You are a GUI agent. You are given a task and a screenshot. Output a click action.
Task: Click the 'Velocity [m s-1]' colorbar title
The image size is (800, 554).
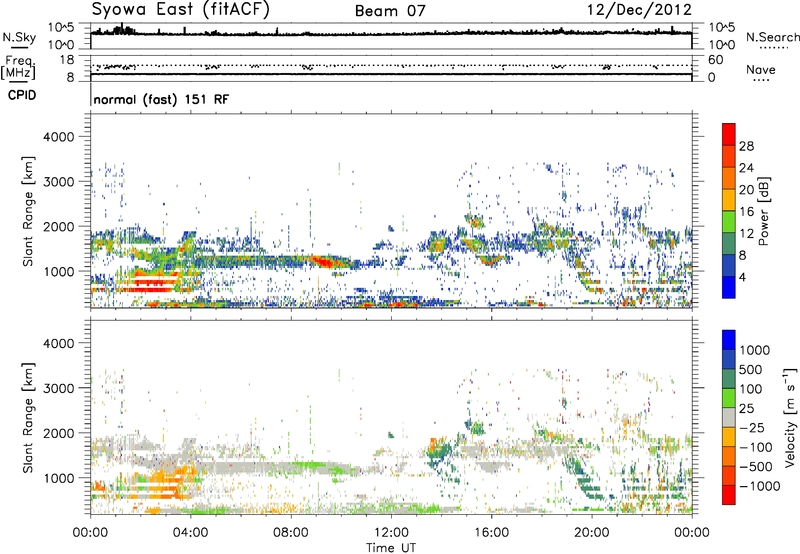(x=790, y=417)
